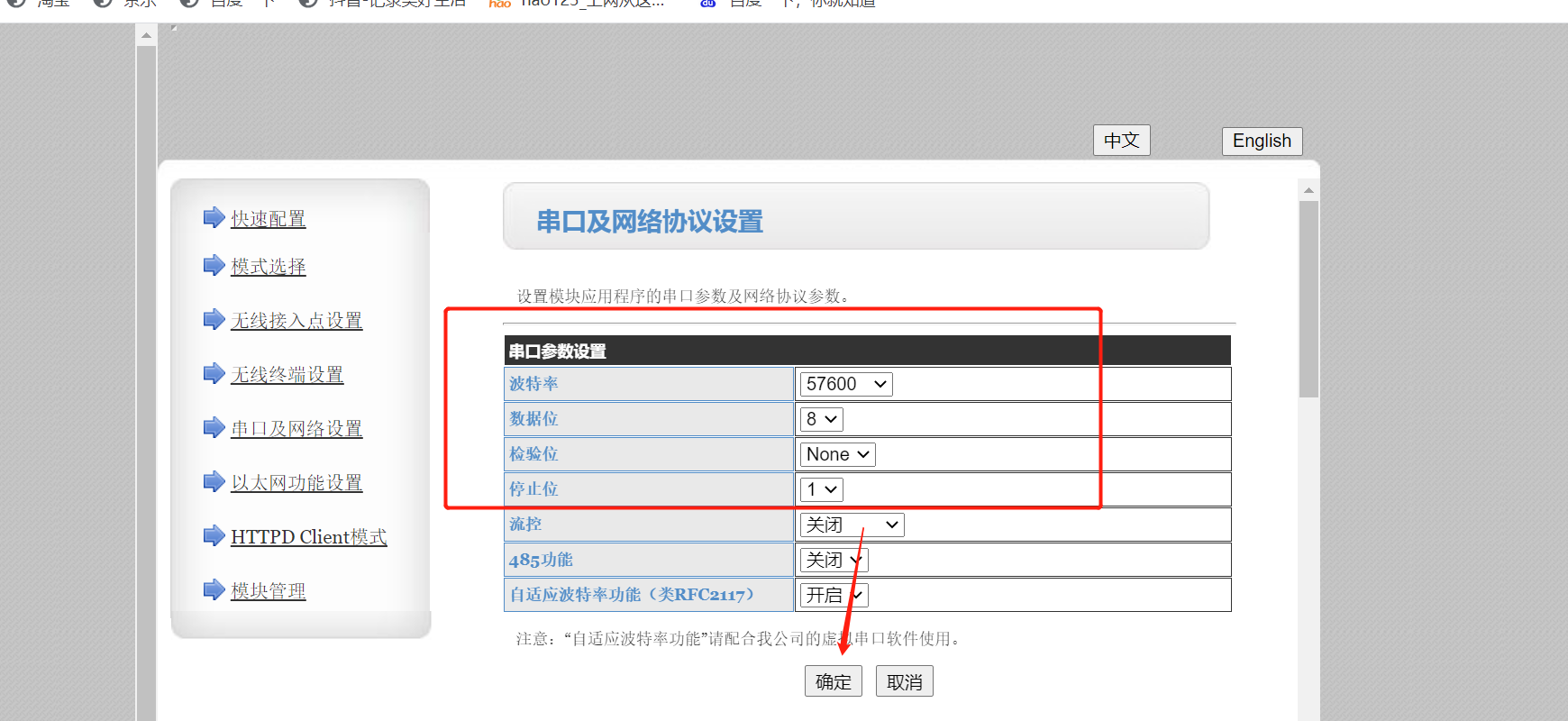Click the arrow icon beside HTTPD Client模式

tap(214, 535)
